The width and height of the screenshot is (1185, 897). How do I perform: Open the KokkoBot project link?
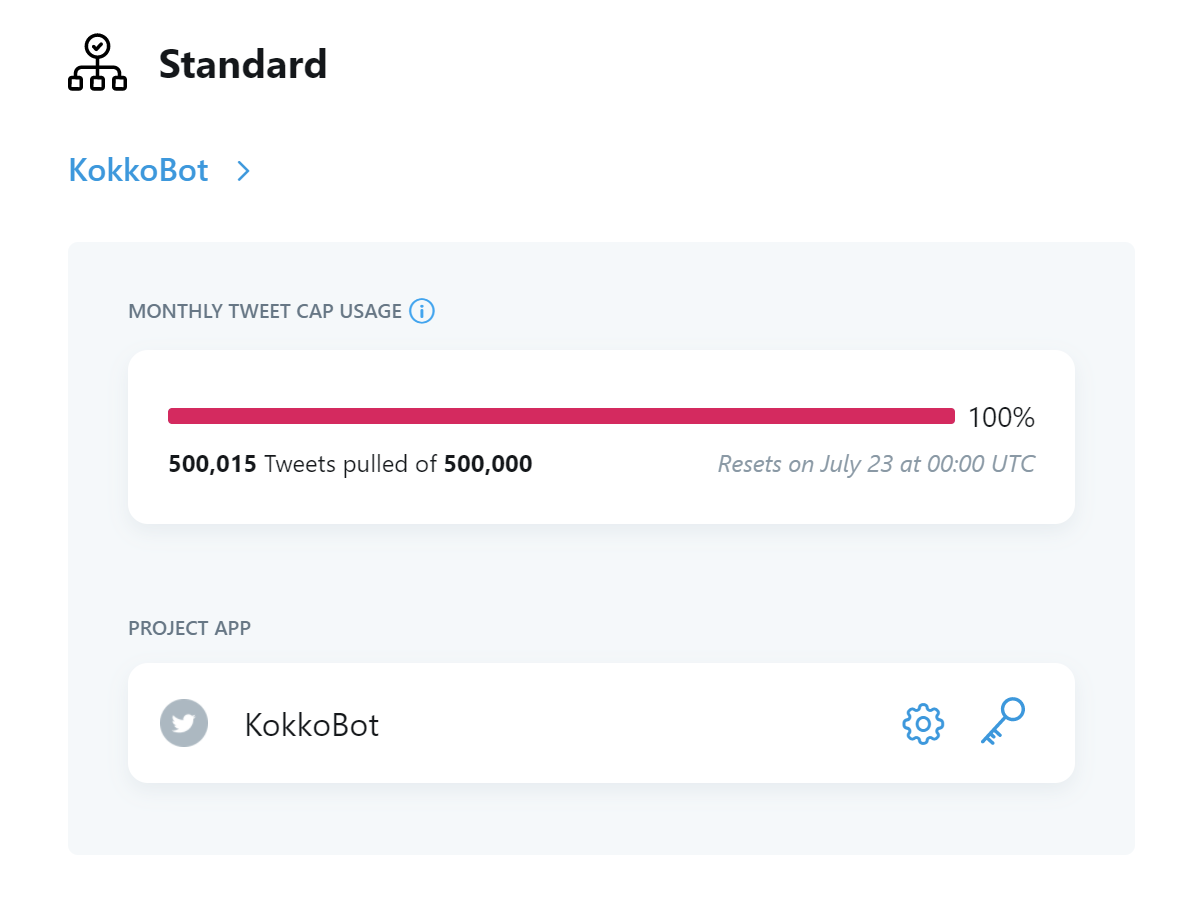pyautogui.click(x=138, y=170)
